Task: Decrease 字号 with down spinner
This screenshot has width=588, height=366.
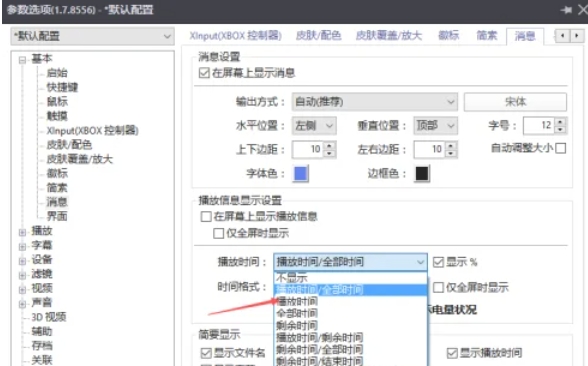Action: pyautogui.click(x=560, y=129)
